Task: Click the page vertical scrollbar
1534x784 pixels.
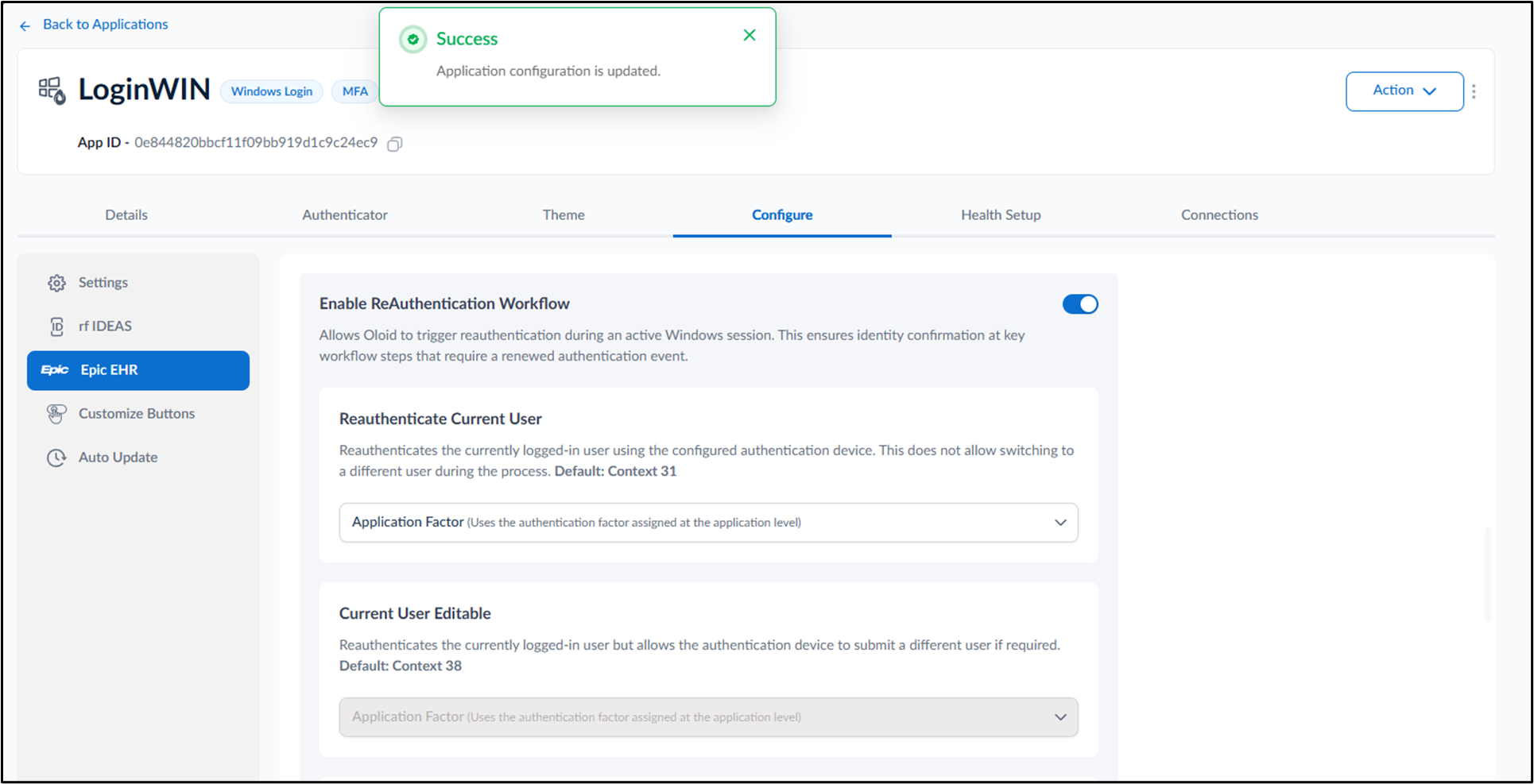Action: click(1488, 574)
